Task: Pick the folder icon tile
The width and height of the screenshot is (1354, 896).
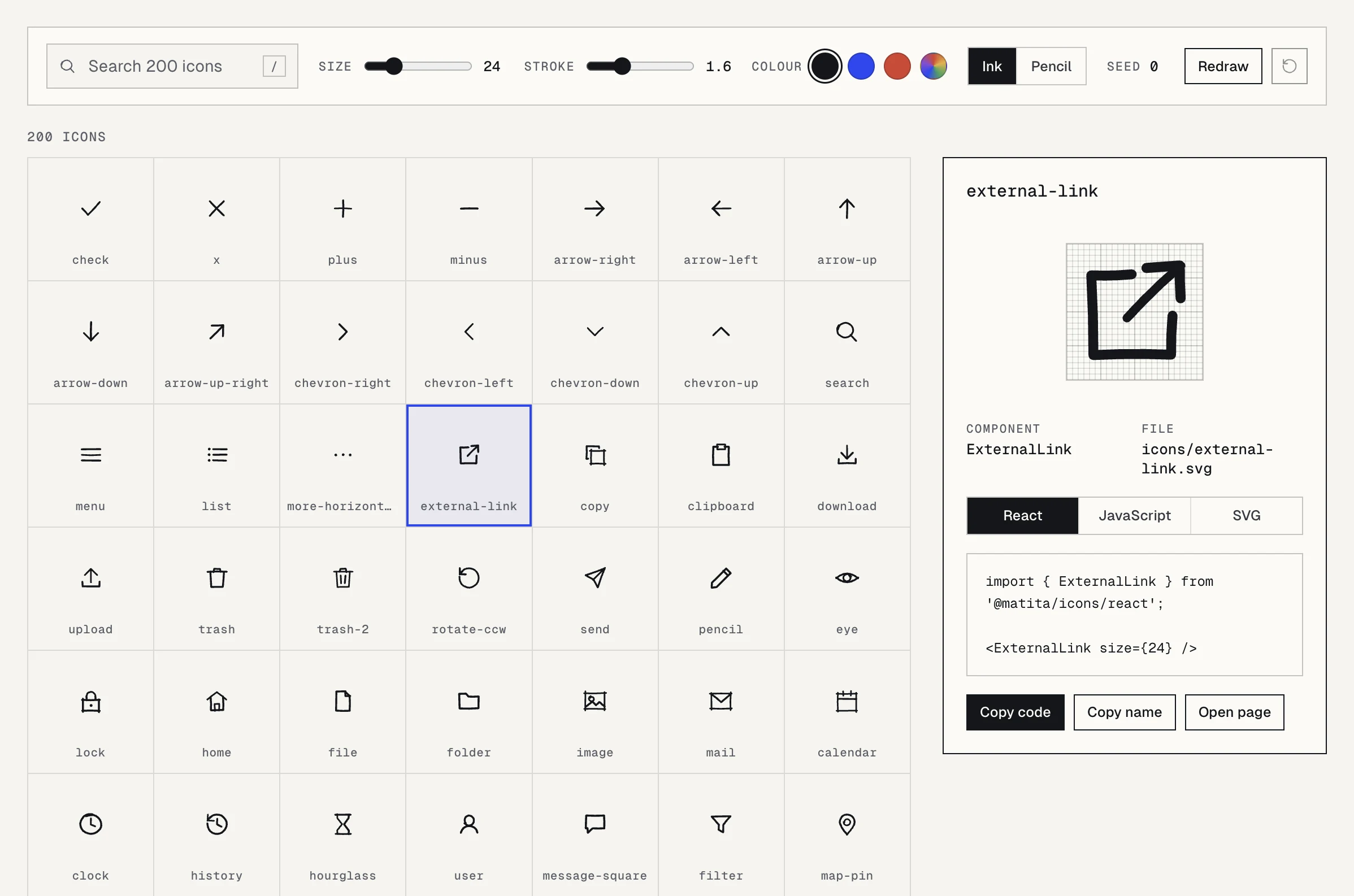Action: coord(468,712)
